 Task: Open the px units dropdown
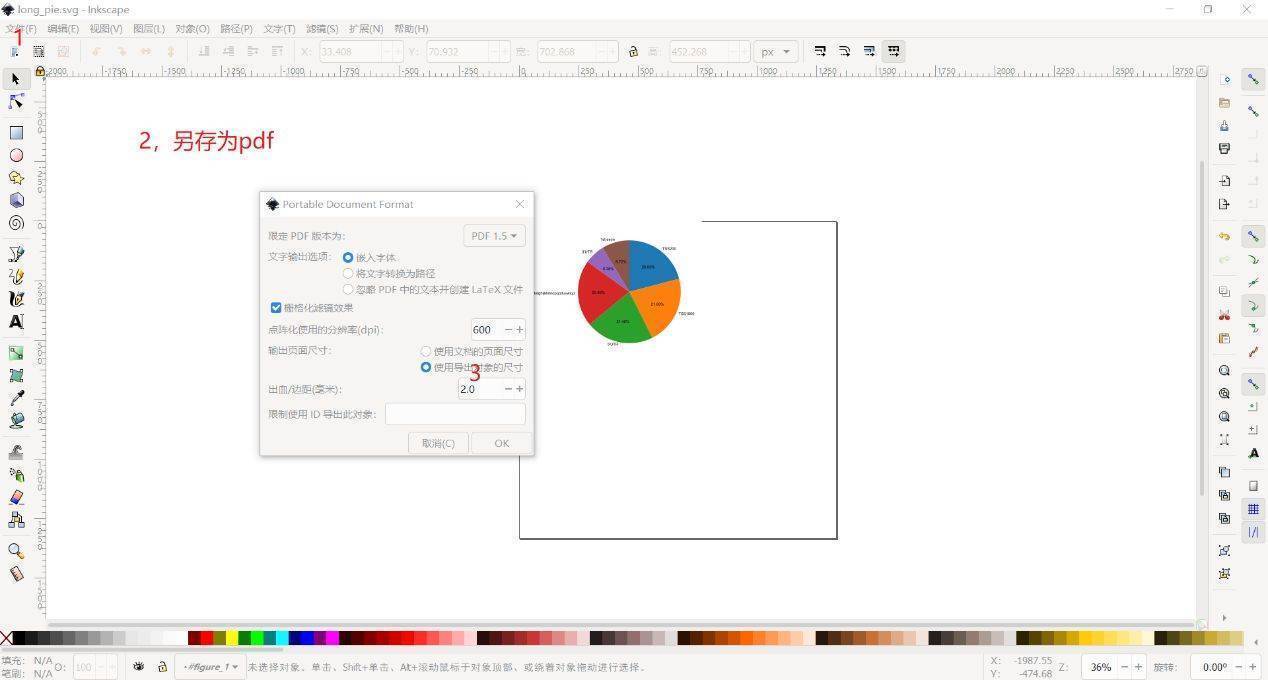[x=775, y=51]
